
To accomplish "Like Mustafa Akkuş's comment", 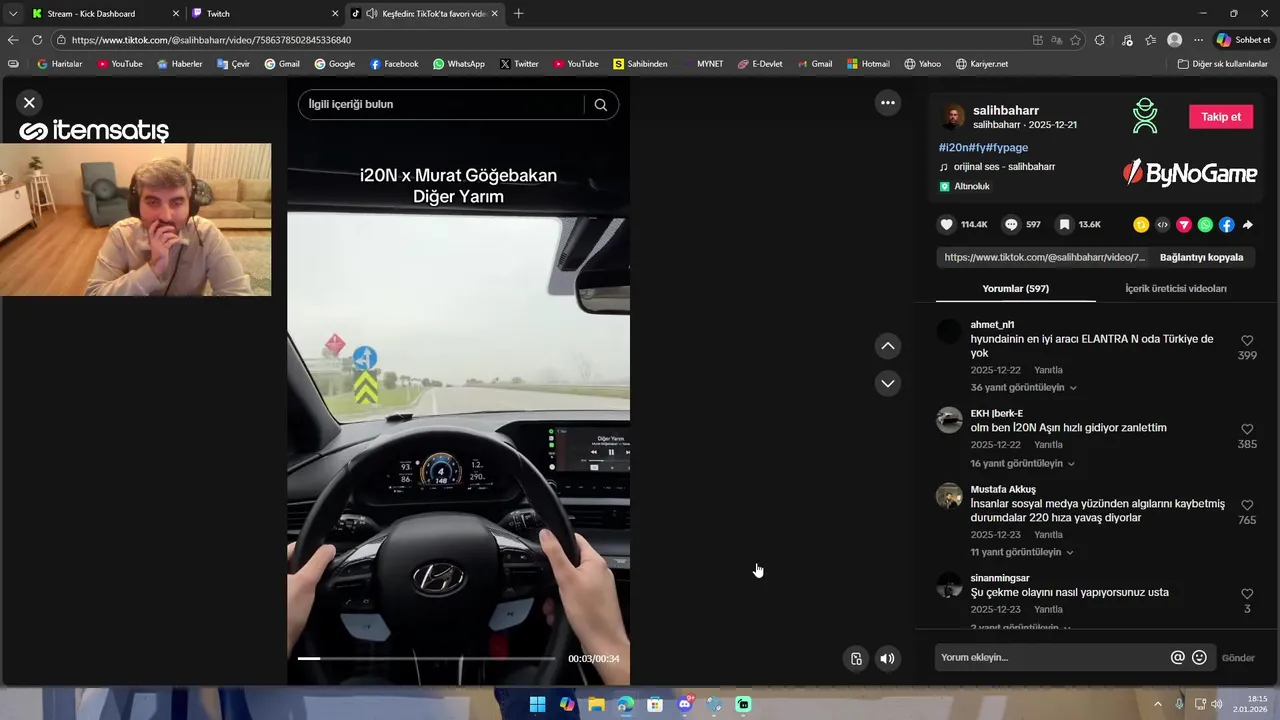I will [1247, 506].
